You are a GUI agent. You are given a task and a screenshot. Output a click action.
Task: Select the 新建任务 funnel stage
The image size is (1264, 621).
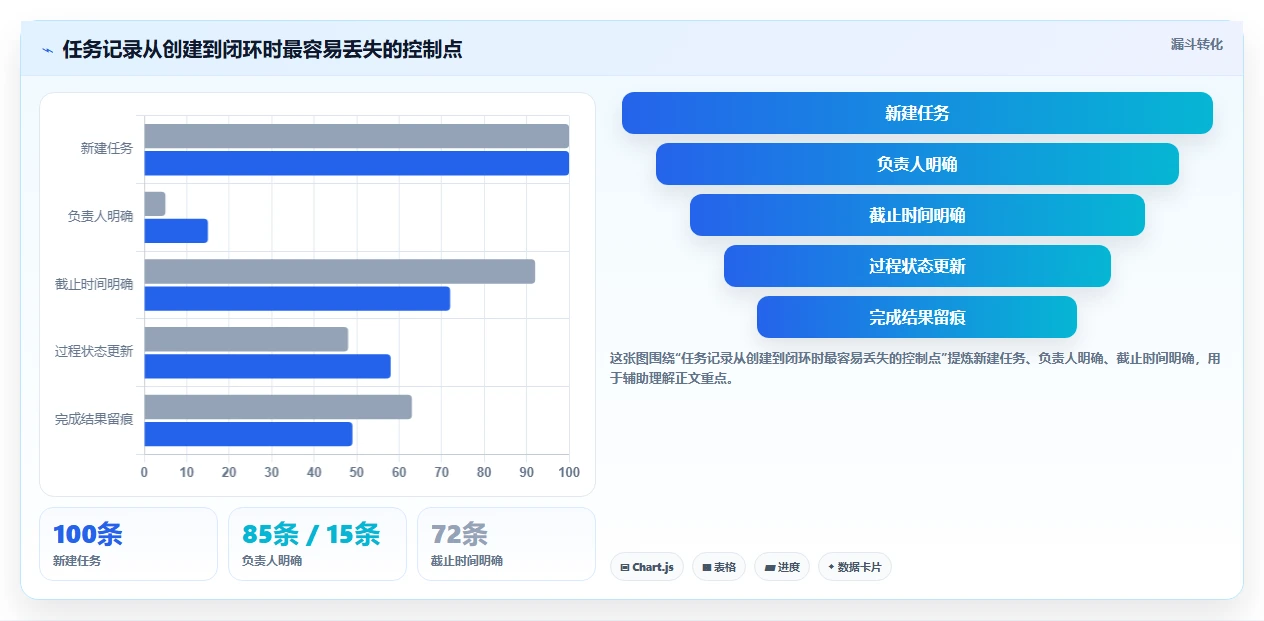pyautogui.click(x=917, y=113)
